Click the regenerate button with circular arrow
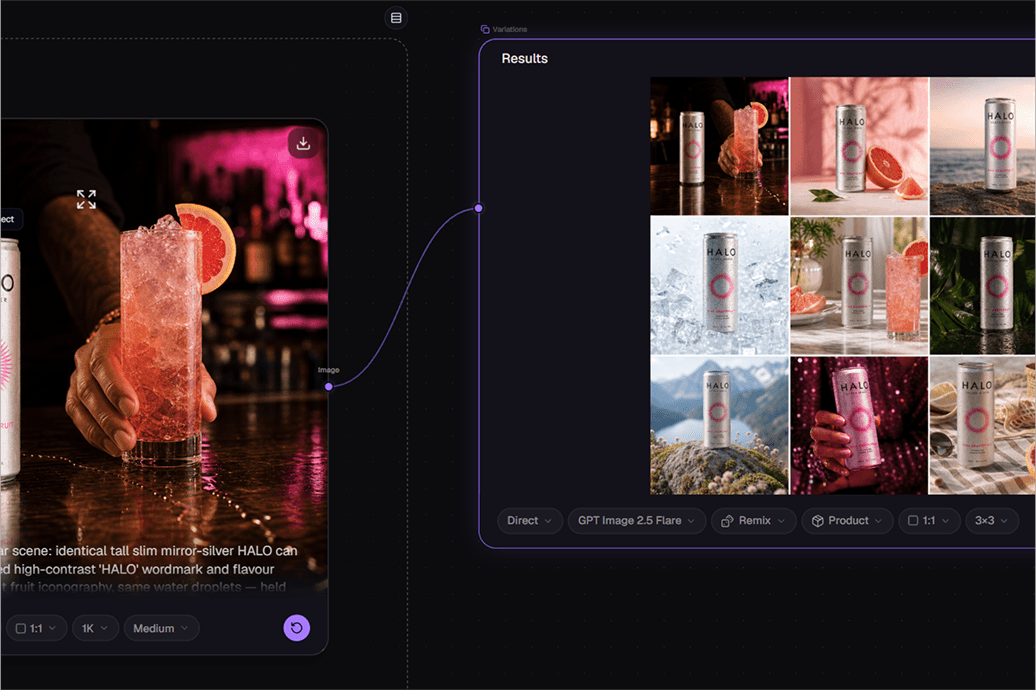 [x=297, y=628]
